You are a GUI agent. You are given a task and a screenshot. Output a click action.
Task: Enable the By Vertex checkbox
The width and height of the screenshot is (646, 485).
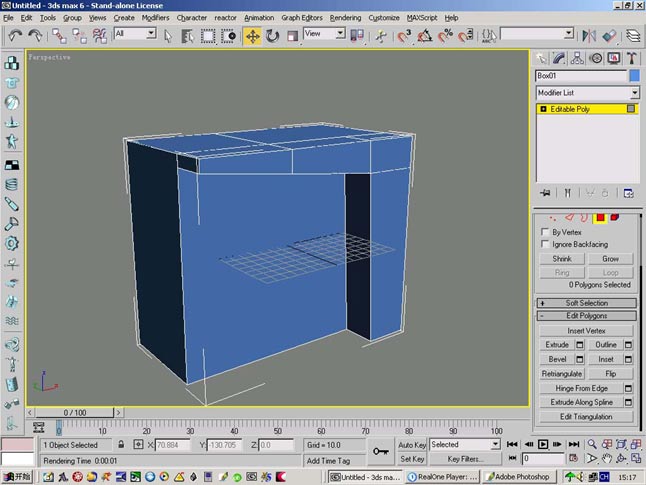[545, 232]
